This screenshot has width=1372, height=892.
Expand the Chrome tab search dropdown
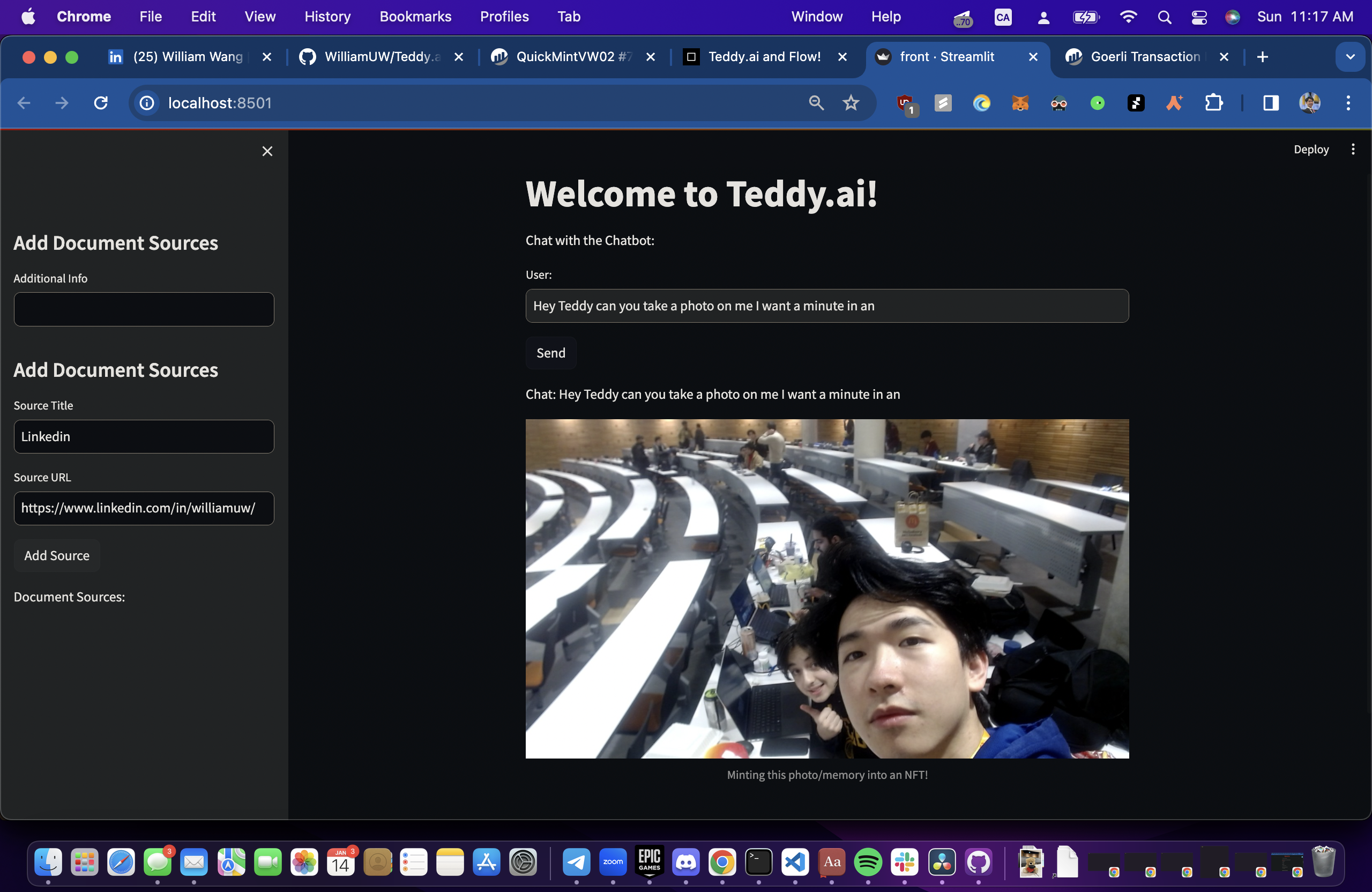tap(1349, 57)
